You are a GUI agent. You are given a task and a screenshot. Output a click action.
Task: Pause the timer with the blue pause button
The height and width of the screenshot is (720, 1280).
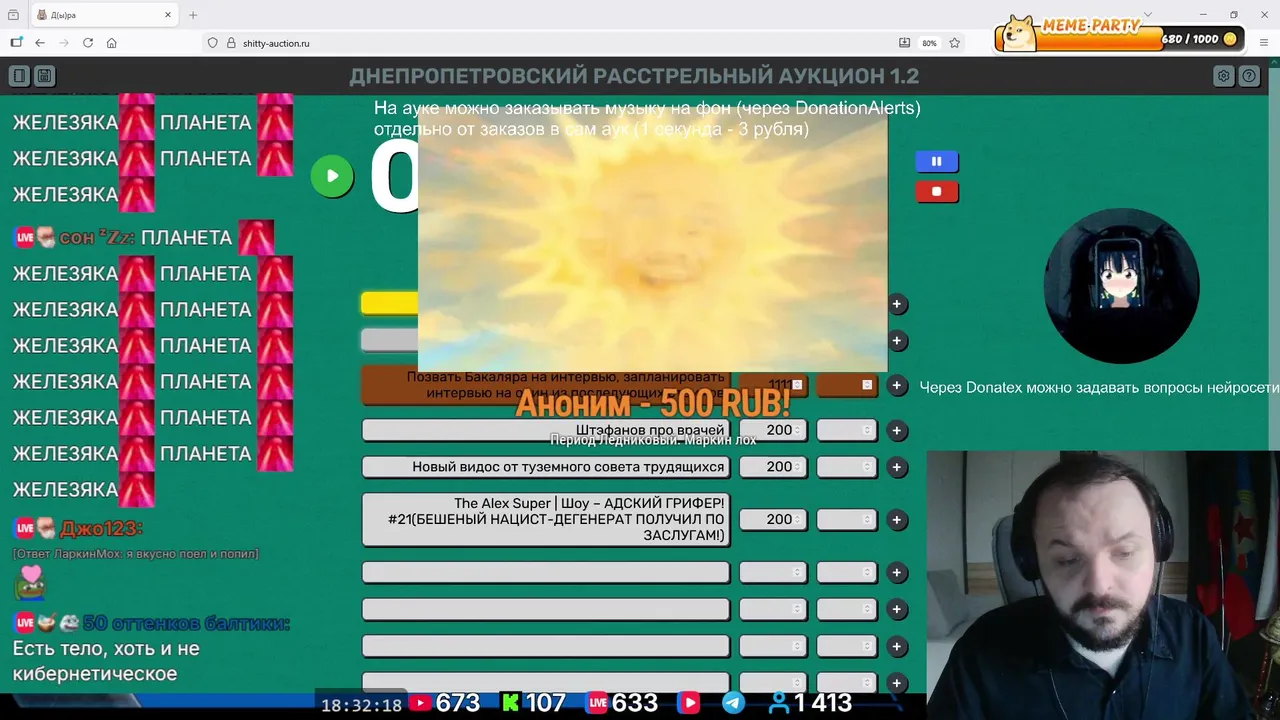click(937, 161)
